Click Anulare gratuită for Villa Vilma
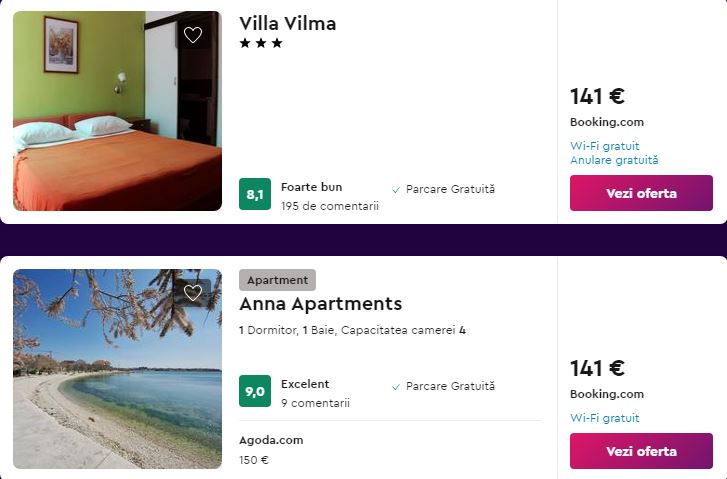 click(614, 160)
